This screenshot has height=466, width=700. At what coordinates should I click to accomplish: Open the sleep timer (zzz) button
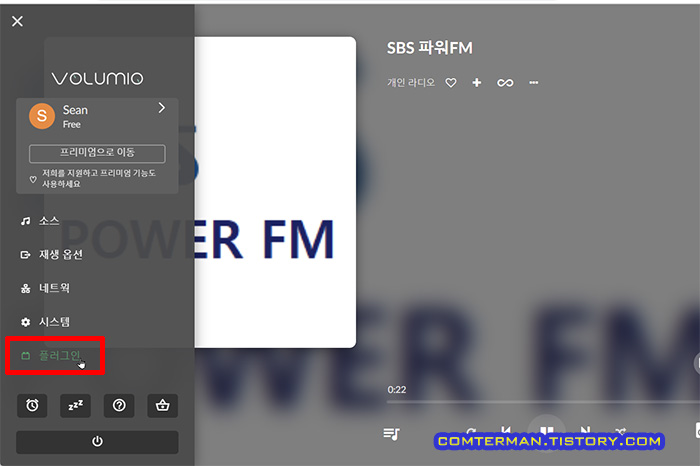(75, 405)
